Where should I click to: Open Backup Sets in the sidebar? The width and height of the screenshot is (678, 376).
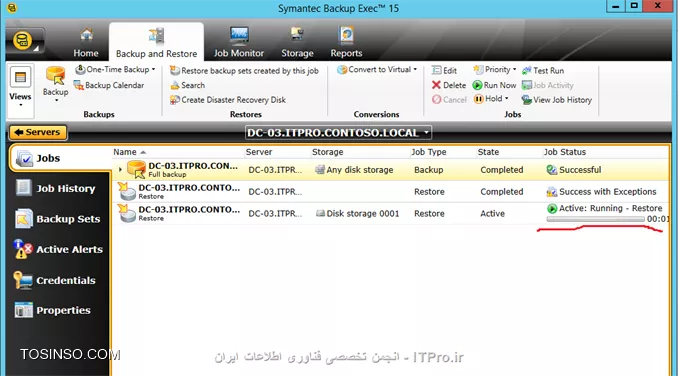coord(58,219)
